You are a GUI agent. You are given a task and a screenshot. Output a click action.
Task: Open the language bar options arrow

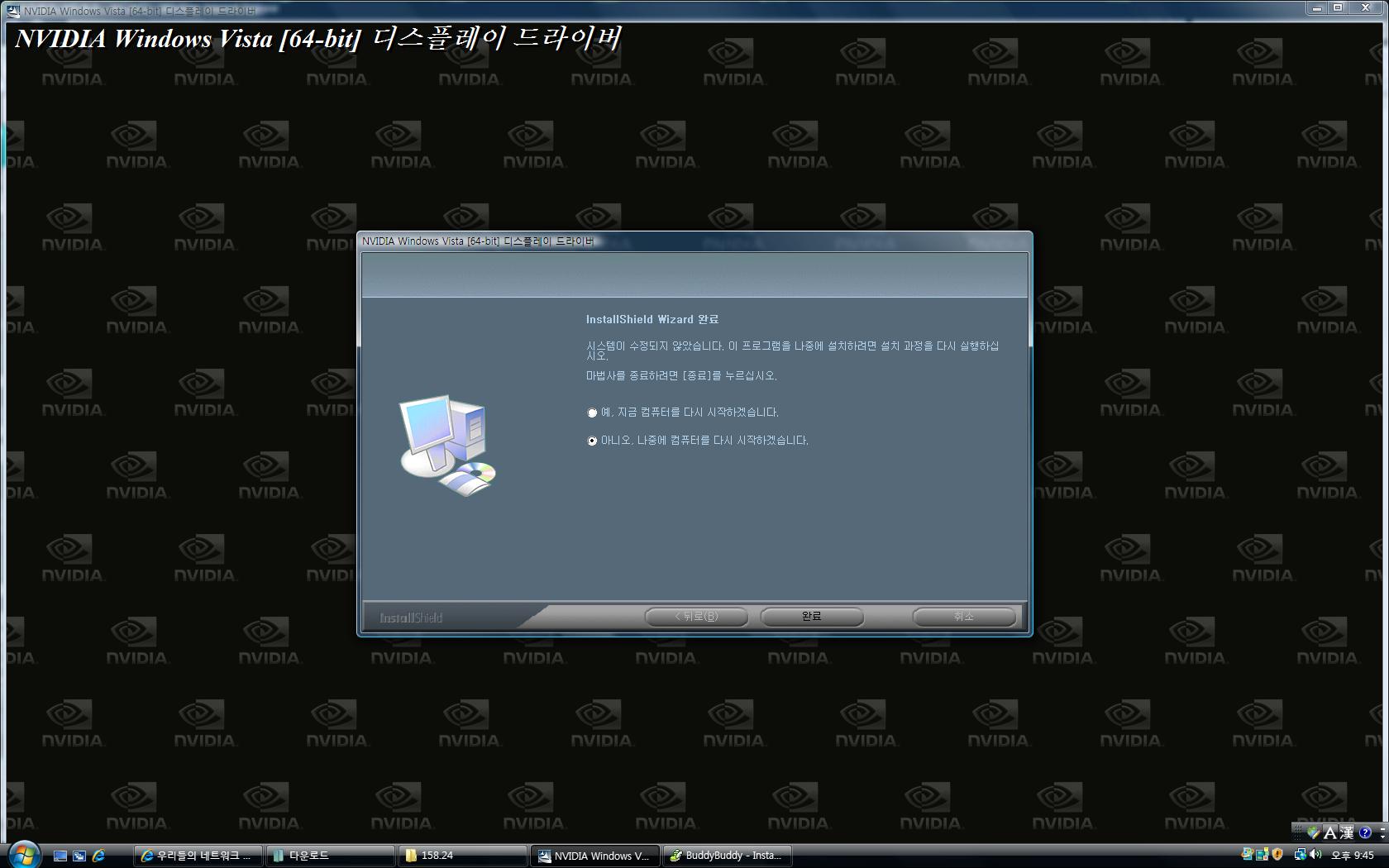click(1383, 837)
